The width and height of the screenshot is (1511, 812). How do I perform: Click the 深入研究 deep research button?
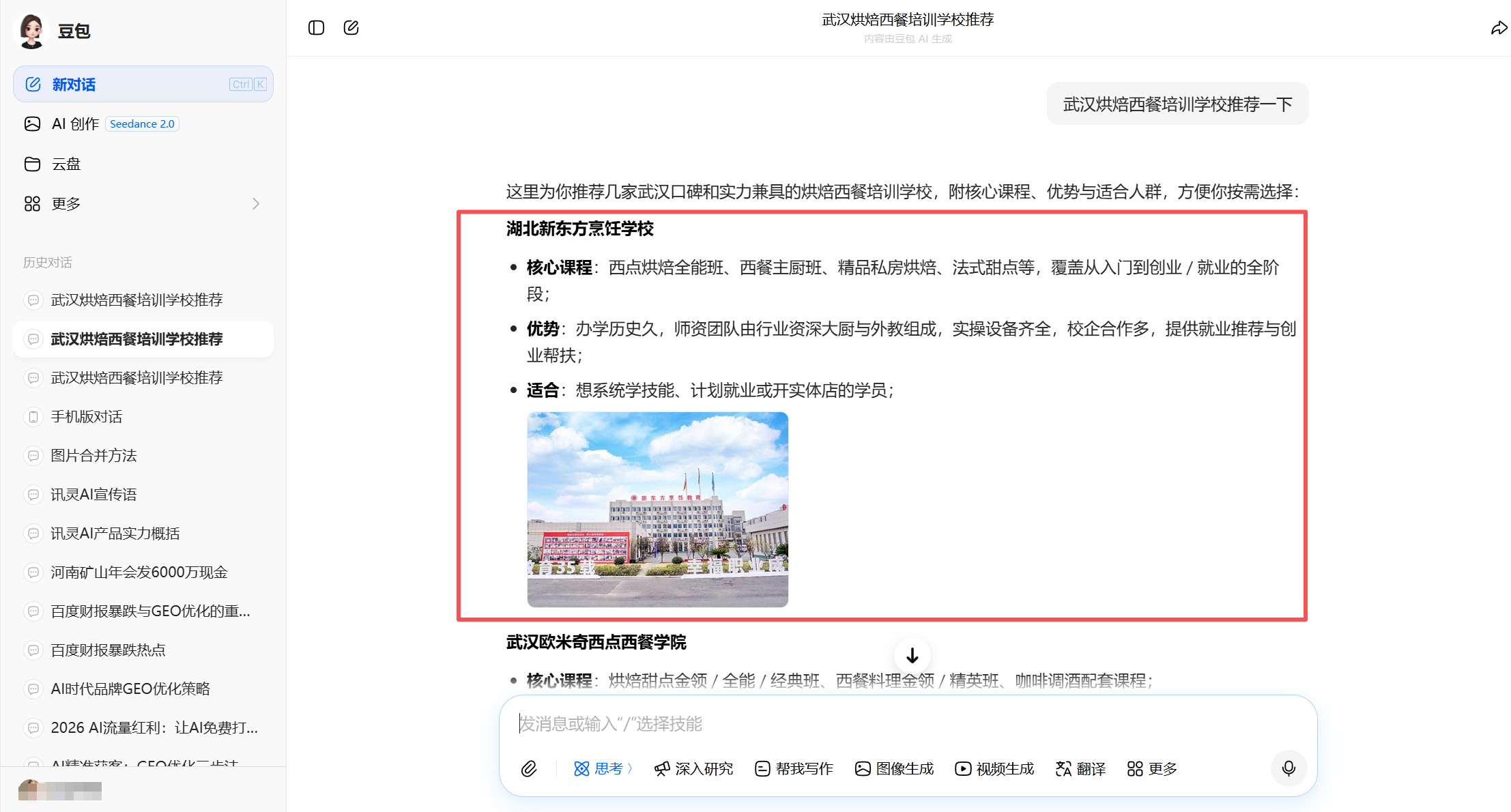693,769
